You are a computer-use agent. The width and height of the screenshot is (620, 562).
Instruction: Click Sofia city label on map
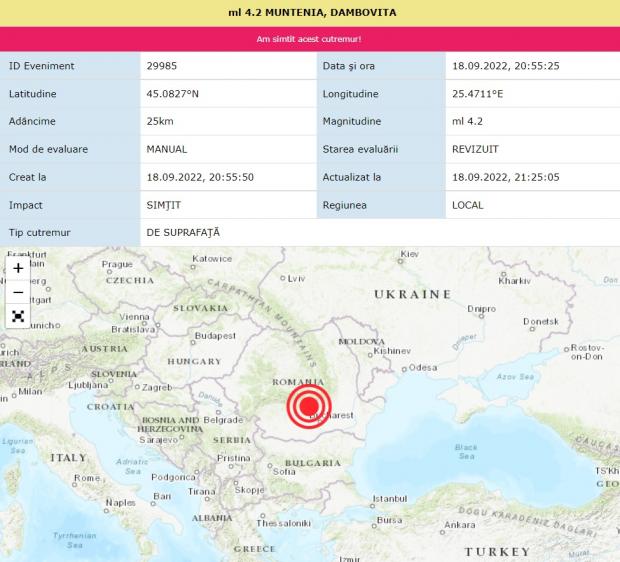point(284,471)
